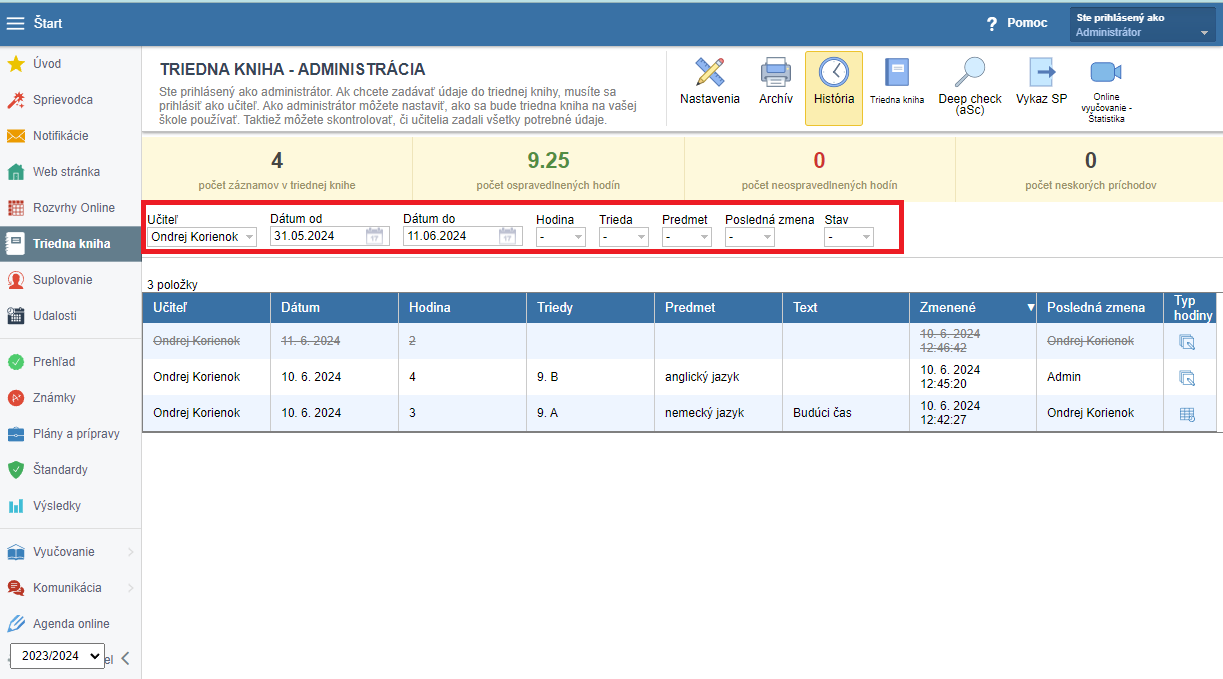
Task: Open the Hodina filter dropdown
Action: point(561,237)
